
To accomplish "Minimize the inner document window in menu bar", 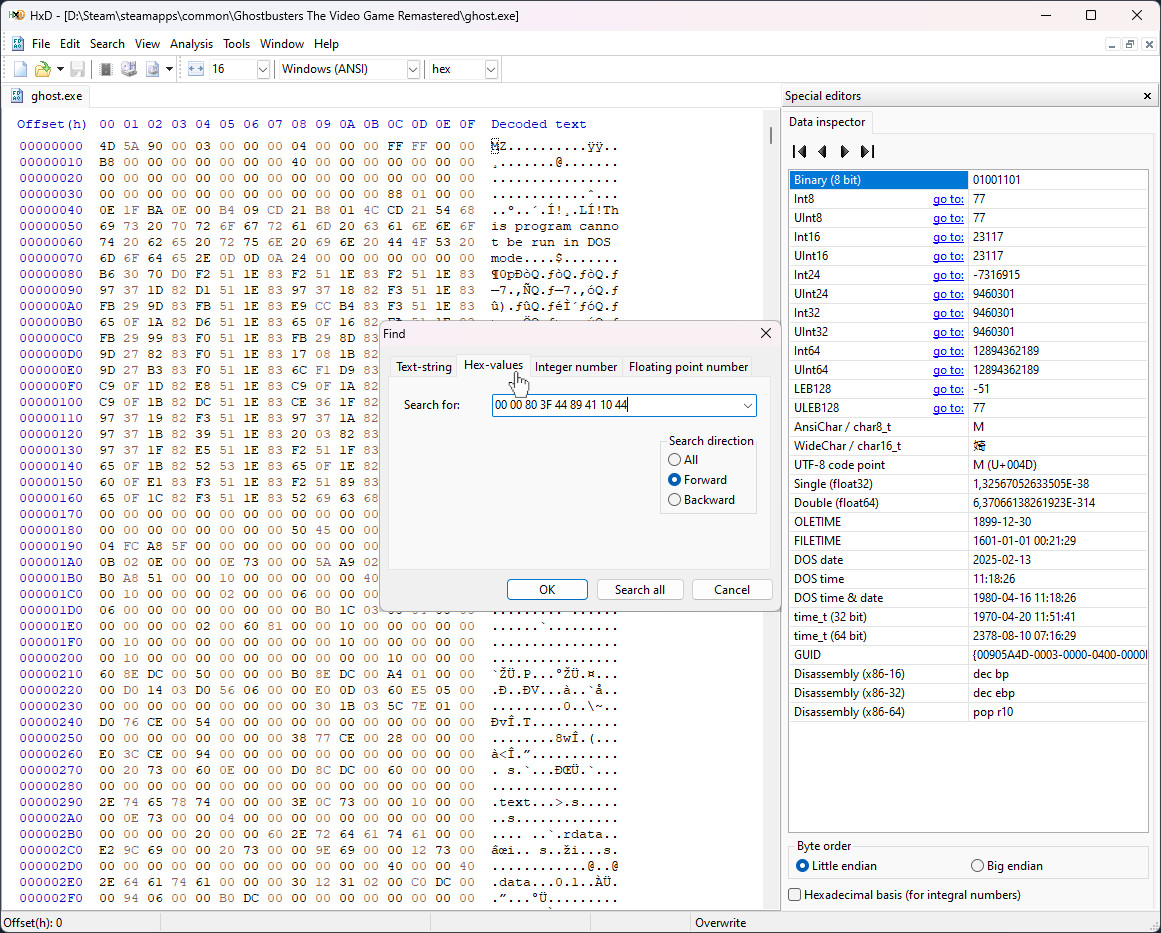I will click(1111, 44).
